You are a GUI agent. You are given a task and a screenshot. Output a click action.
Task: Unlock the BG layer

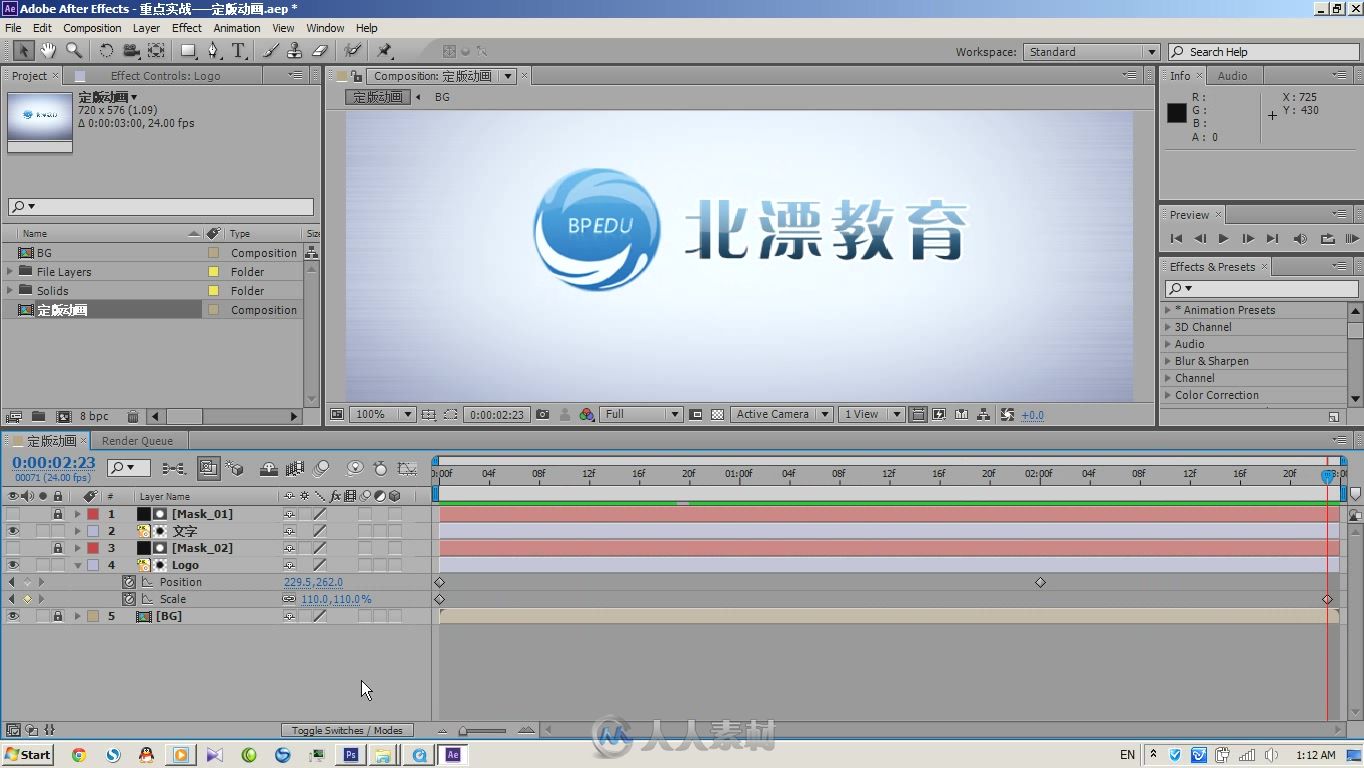pos(58,616)
